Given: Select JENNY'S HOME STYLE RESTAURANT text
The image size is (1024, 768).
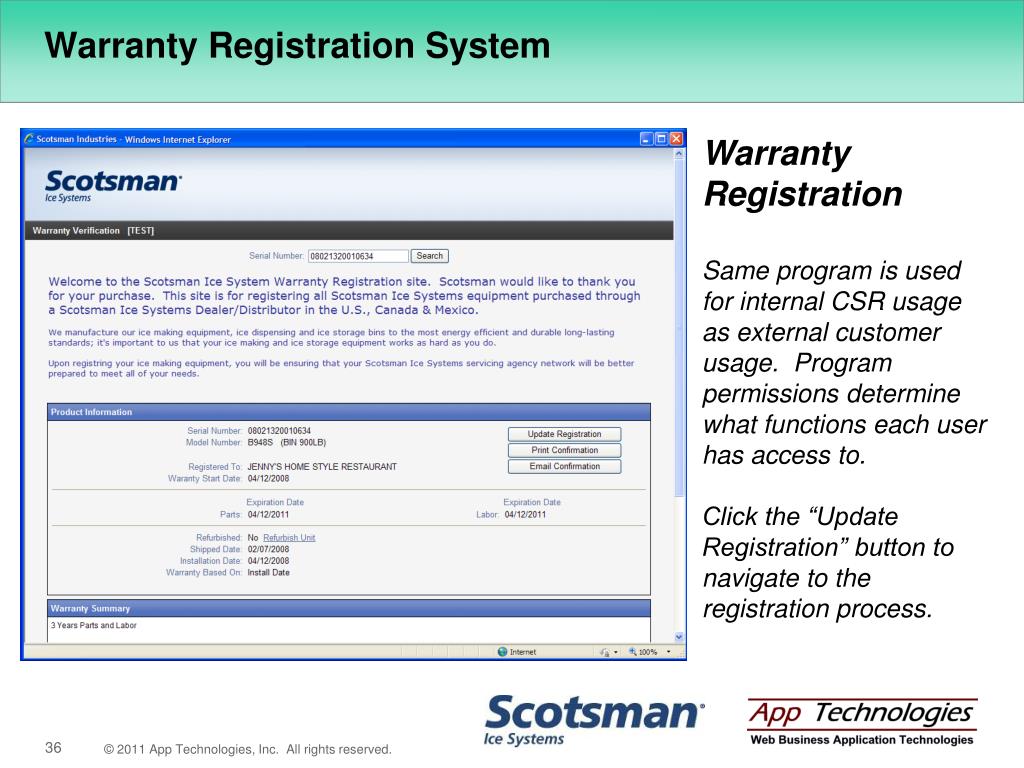Looking at the screenshot, I should [322, 467].
